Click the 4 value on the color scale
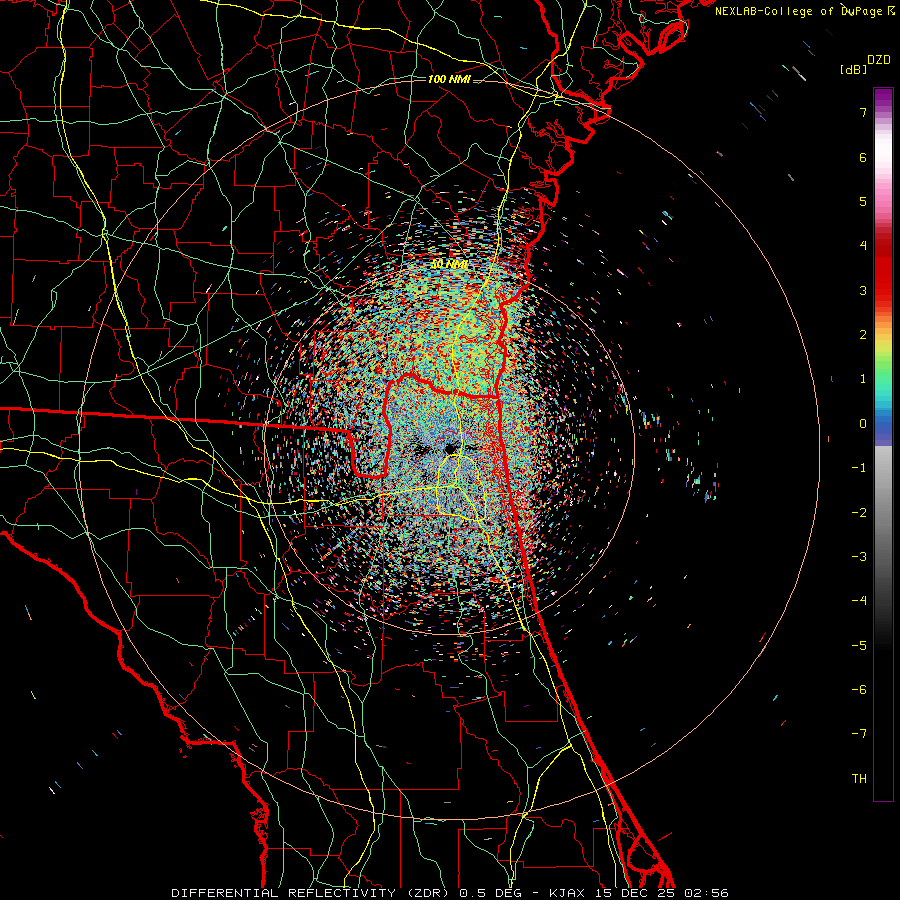The image size is (900, 900). pos(863,246)
